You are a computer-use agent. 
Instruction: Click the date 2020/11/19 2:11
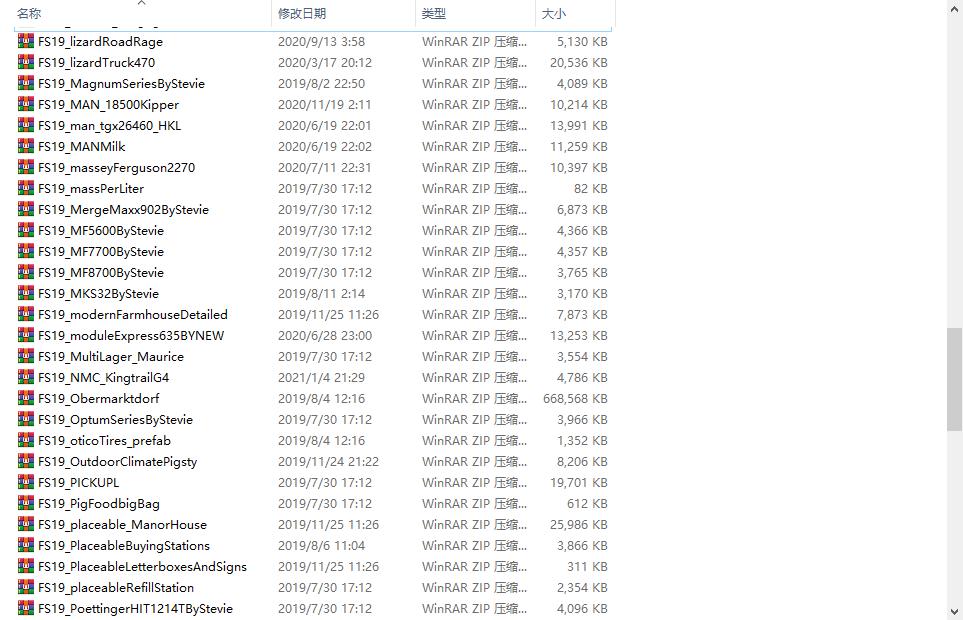click(x=324, y=104)
